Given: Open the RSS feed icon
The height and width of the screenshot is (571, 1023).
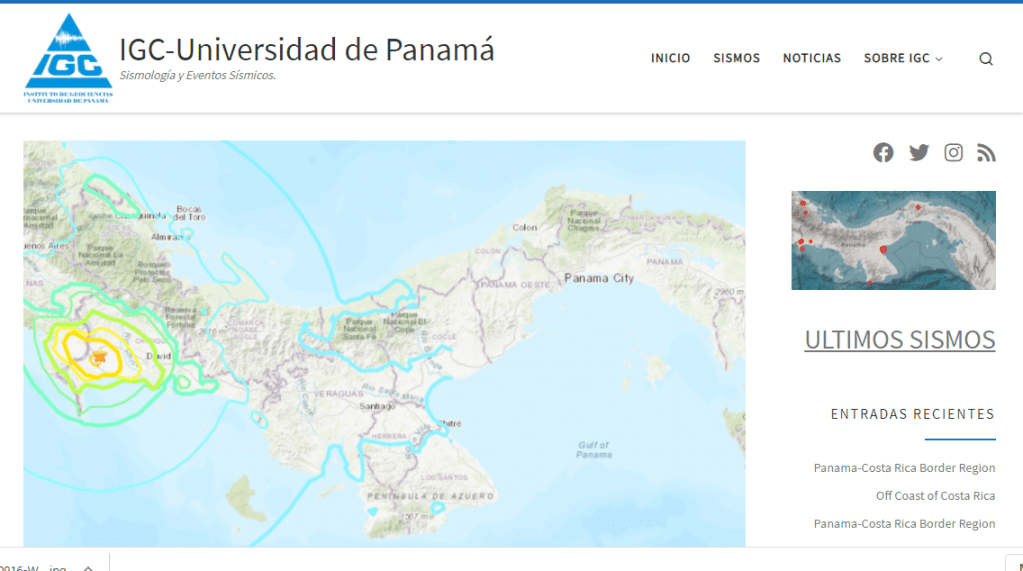Looking at the screenshot, I should 986,153.
